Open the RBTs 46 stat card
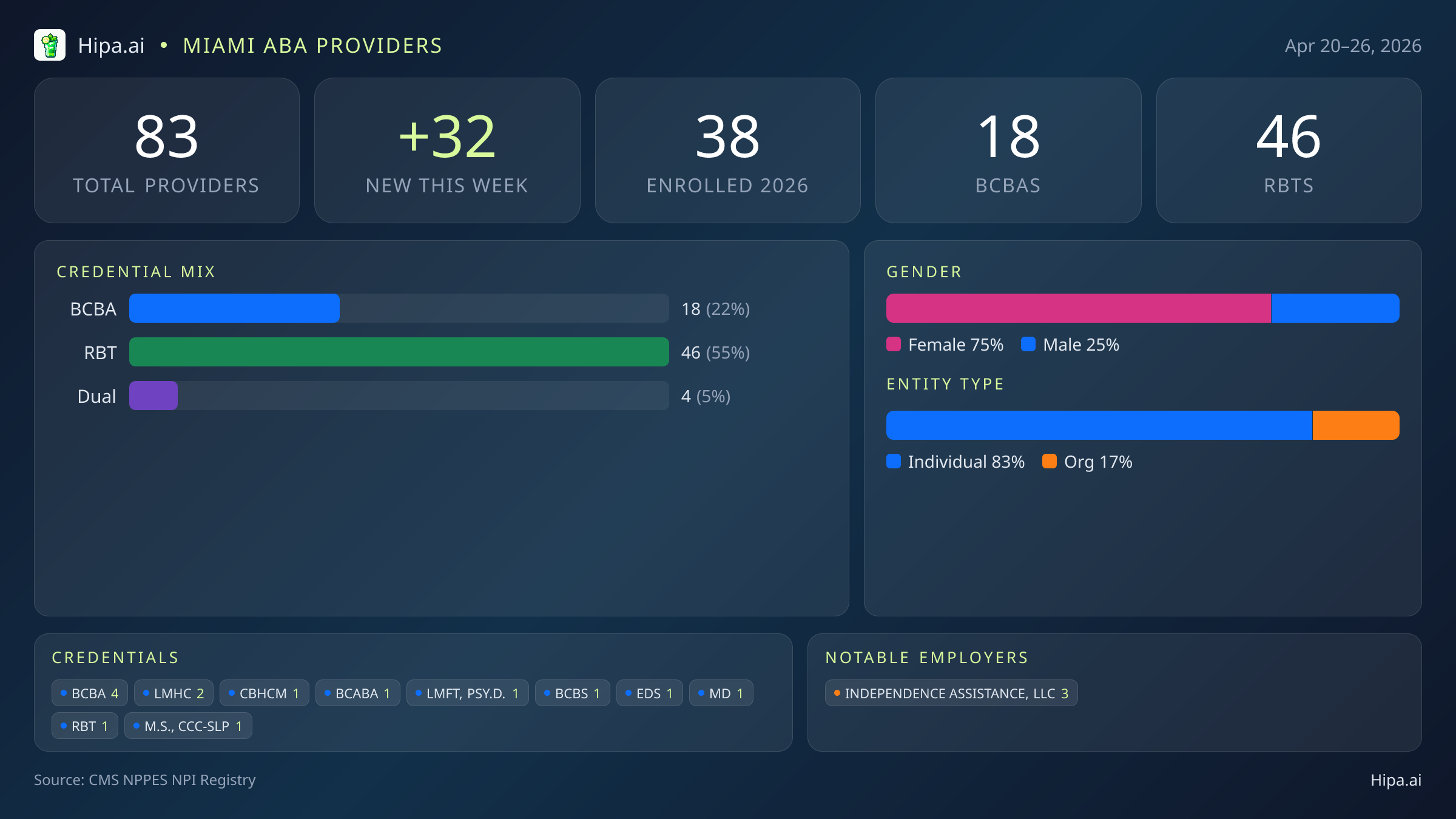Screen dimensions: 1456x819 (1289, 150)
